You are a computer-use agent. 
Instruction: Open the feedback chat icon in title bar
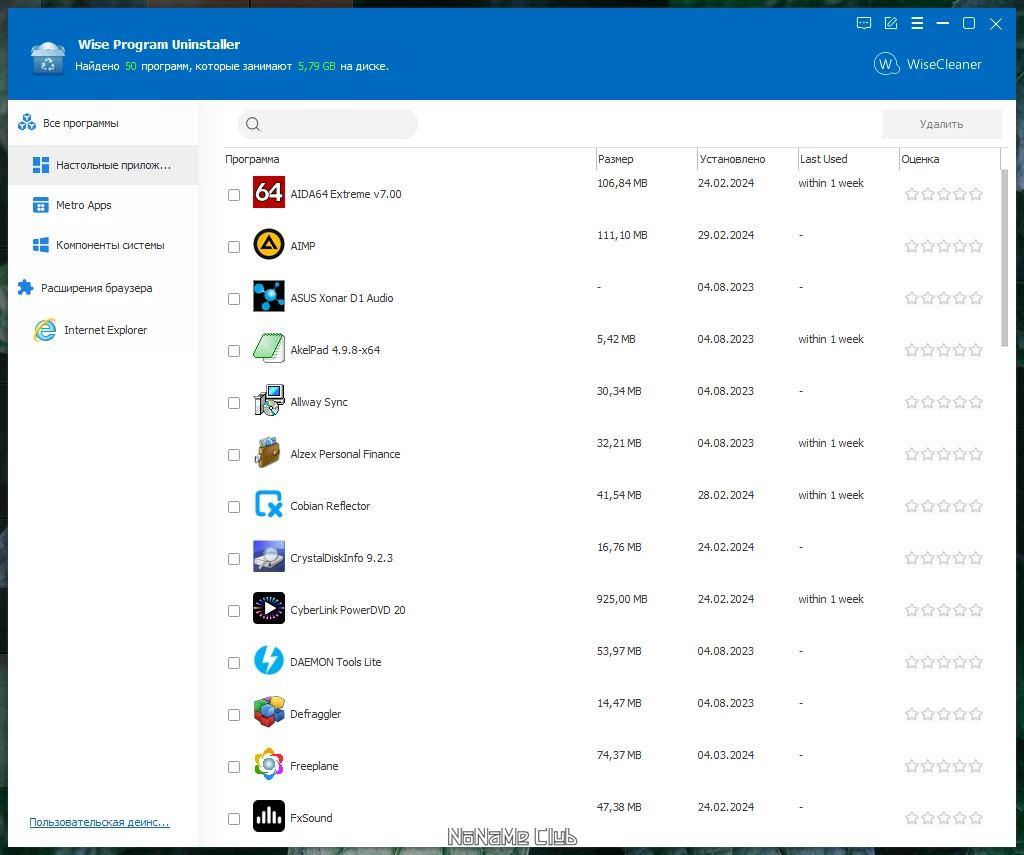[x=863, y=24]
